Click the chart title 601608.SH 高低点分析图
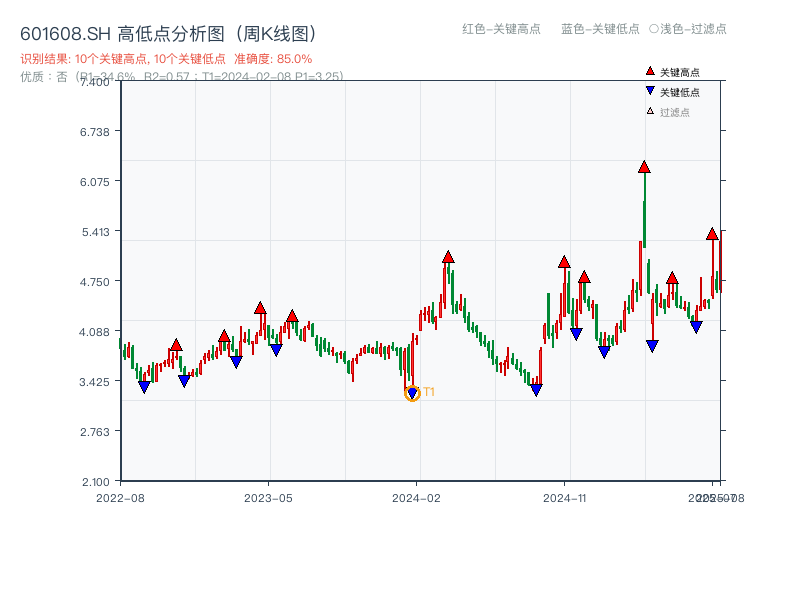 click(x=169, y=34)
